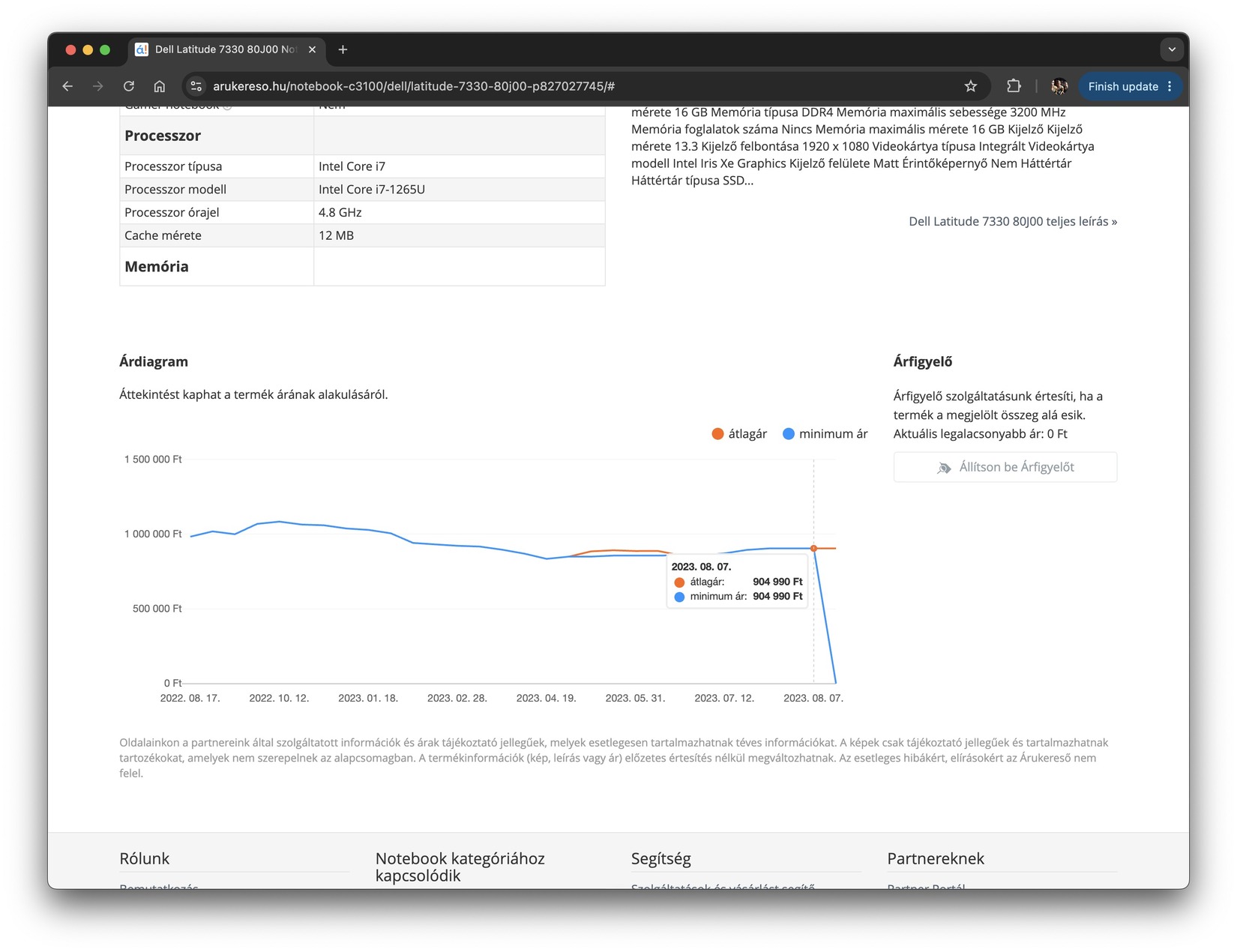Open the Chrome profile avatar

(x=1059, y=86)
